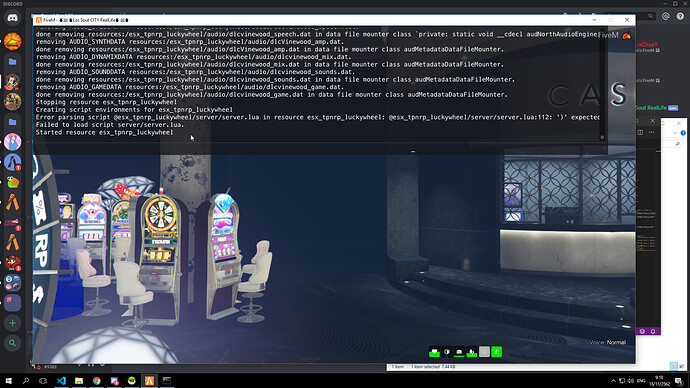Screen dimensions: 690x388
Task: Show hidden system tray icons chevron
Action: pos(613,381)
